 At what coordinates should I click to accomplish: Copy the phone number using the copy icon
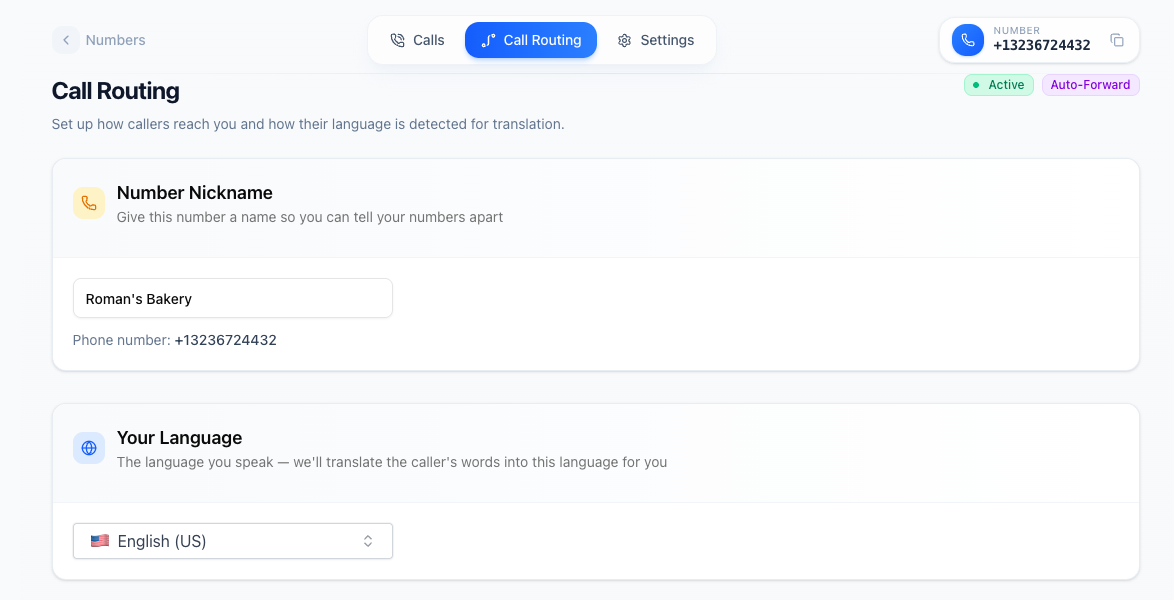click(1117, 40)
